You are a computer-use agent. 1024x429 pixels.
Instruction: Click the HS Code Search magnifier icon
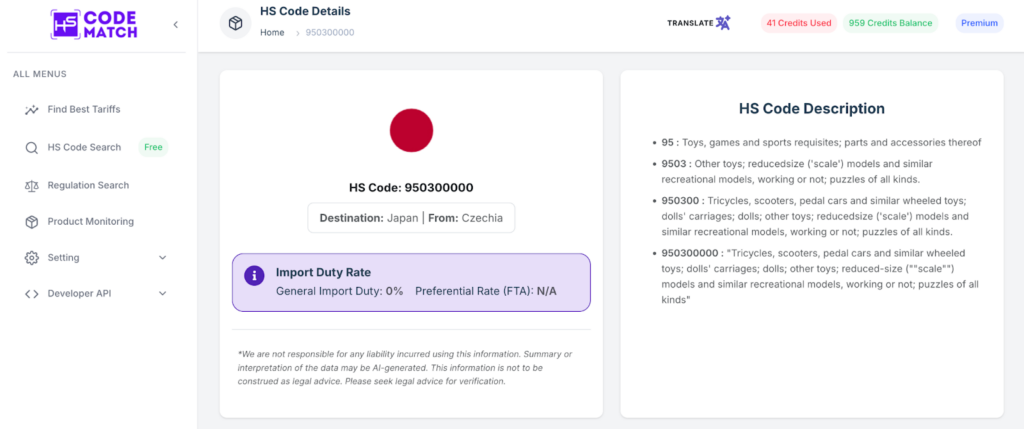32,148
